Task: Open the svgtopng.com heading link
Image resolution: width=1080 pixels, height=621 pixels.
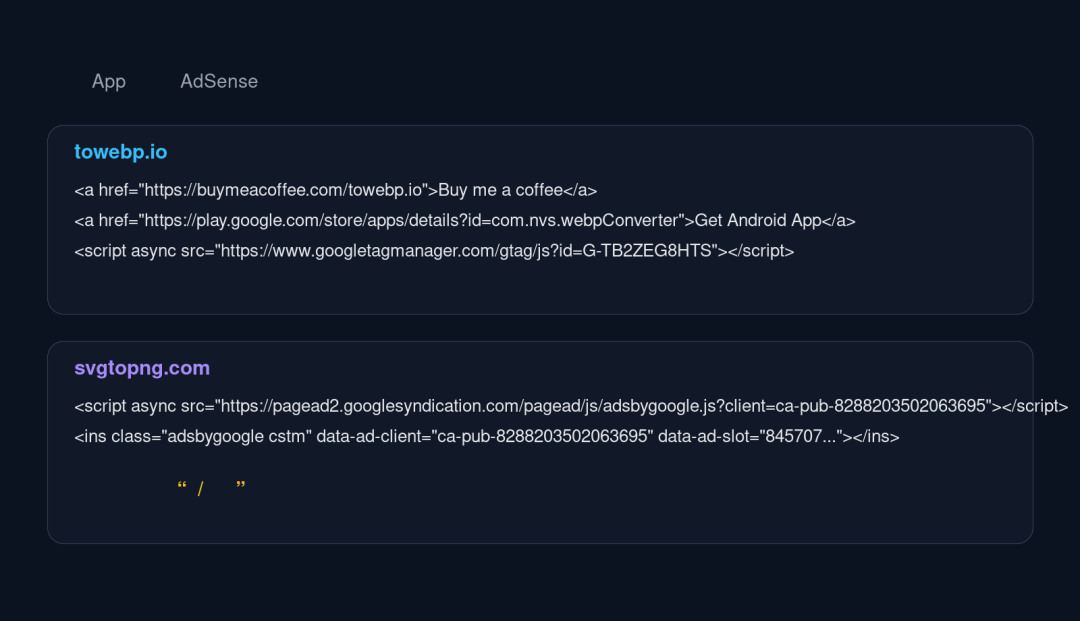Action: tap(142, 368)
